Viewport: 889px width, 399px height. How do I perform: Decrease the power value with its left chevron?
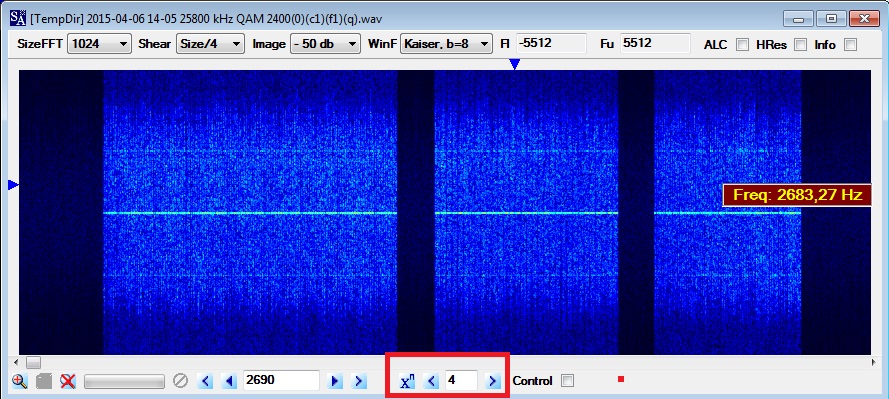tap(432, 381)
